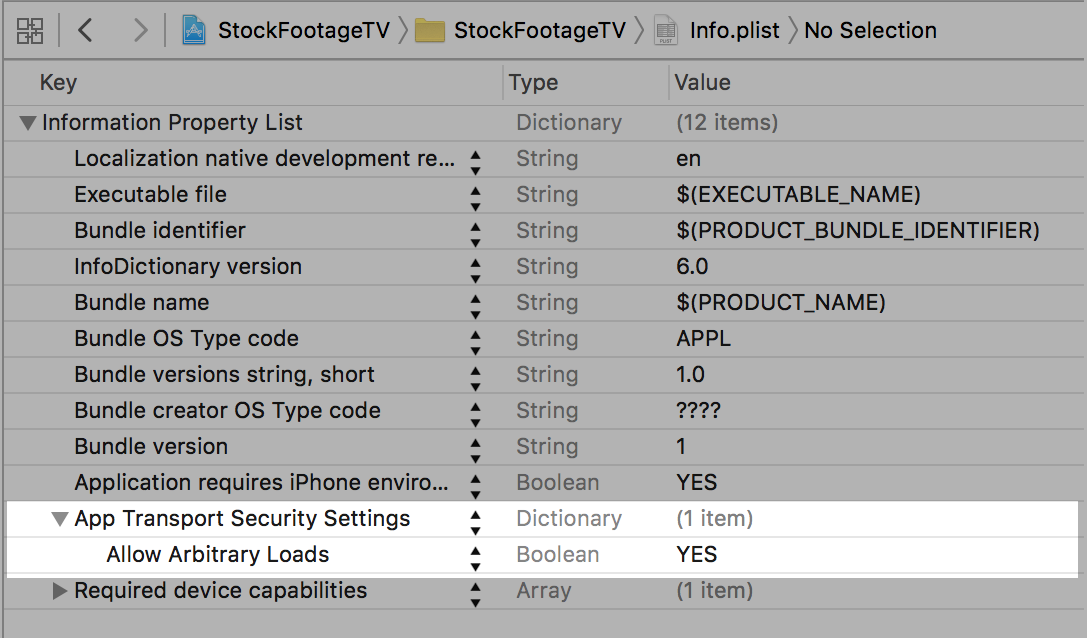Collapse App Transport Security Settings
The height and width of the screenshot is (638, 1087).
(60, 519)
